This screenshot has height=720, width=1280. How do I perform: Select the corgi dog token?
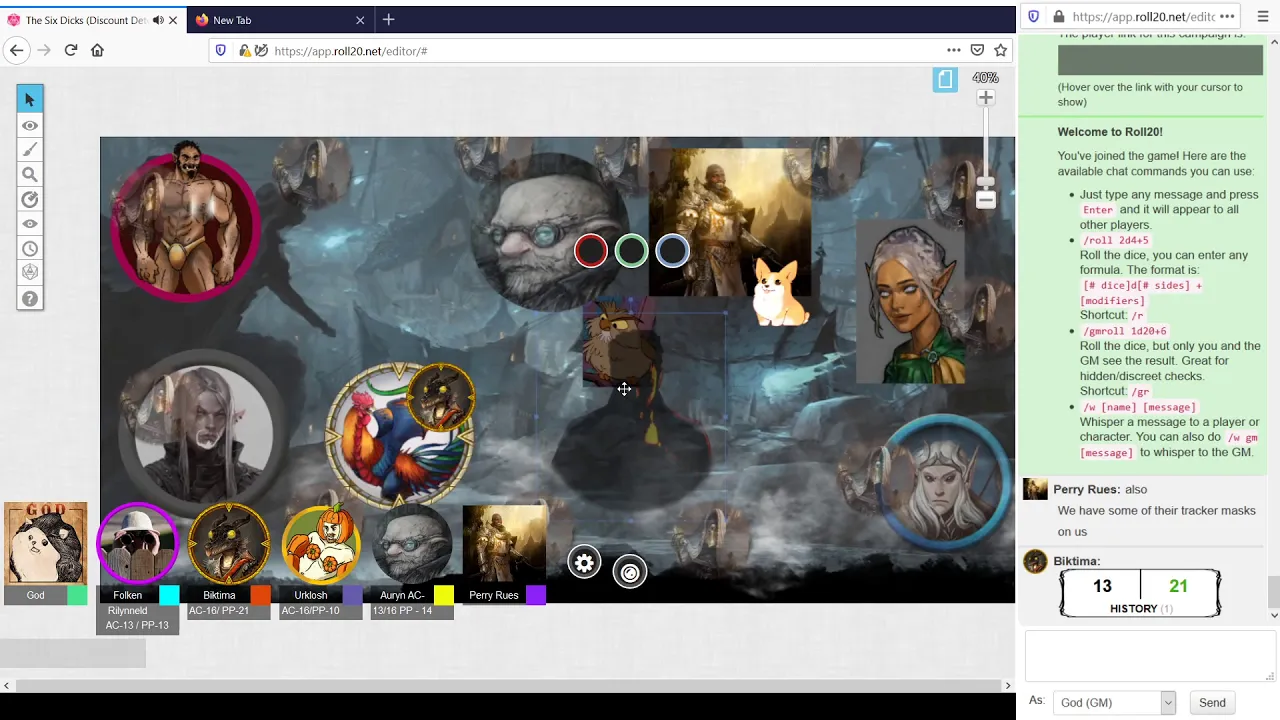click(778, 292)
